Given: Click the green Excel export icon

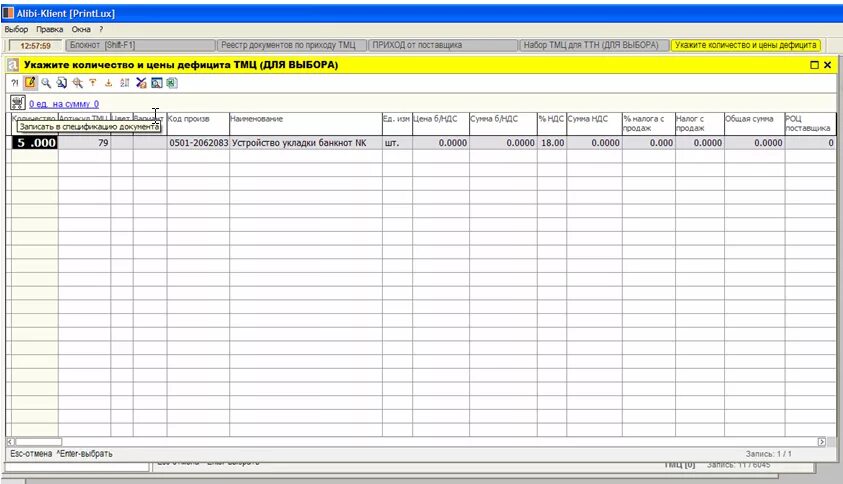Looking at the screenshot, I should [x=172, y=83].
